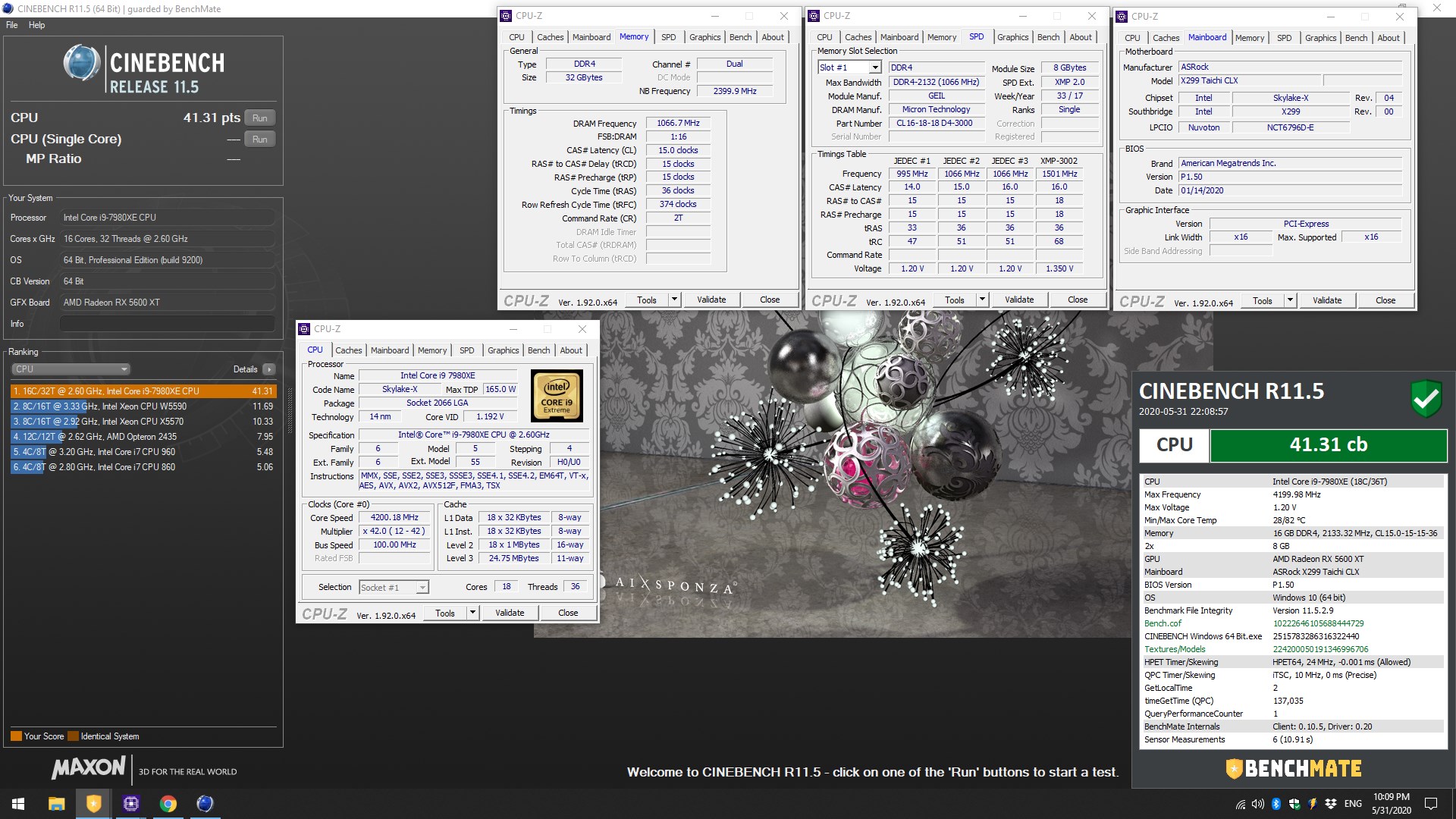1456x819 pixels.
Task: Click Close in CPU-Z SPD window
Action: (1078, 300)
